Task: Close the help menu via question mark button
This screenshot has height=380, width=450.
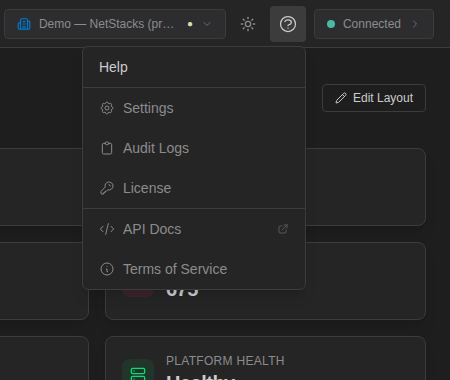Action: [x=288, y=24]
